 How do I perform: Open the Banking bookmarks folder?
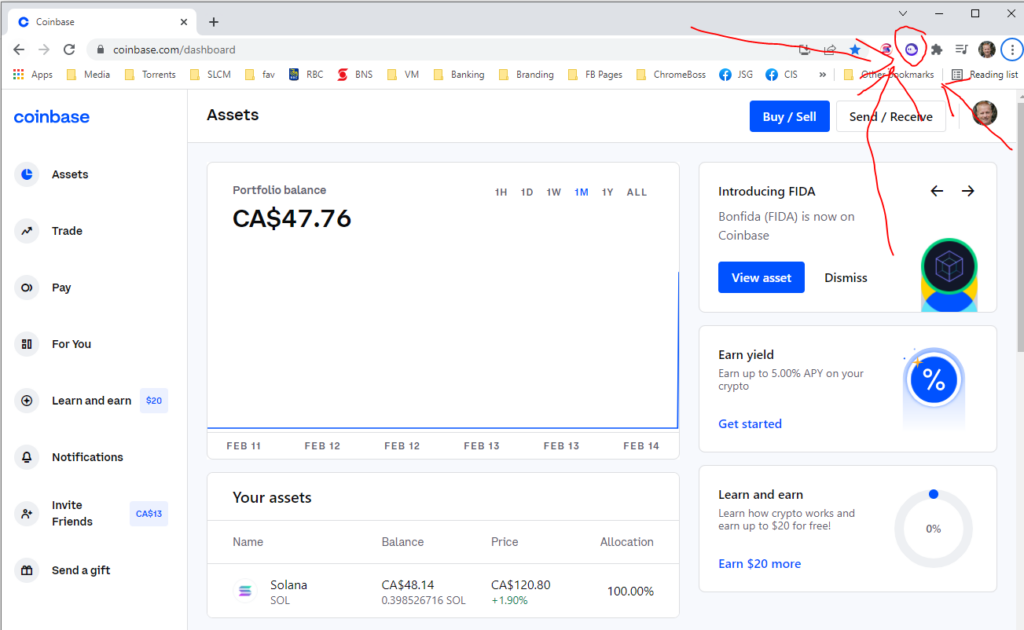click(459, 74)
